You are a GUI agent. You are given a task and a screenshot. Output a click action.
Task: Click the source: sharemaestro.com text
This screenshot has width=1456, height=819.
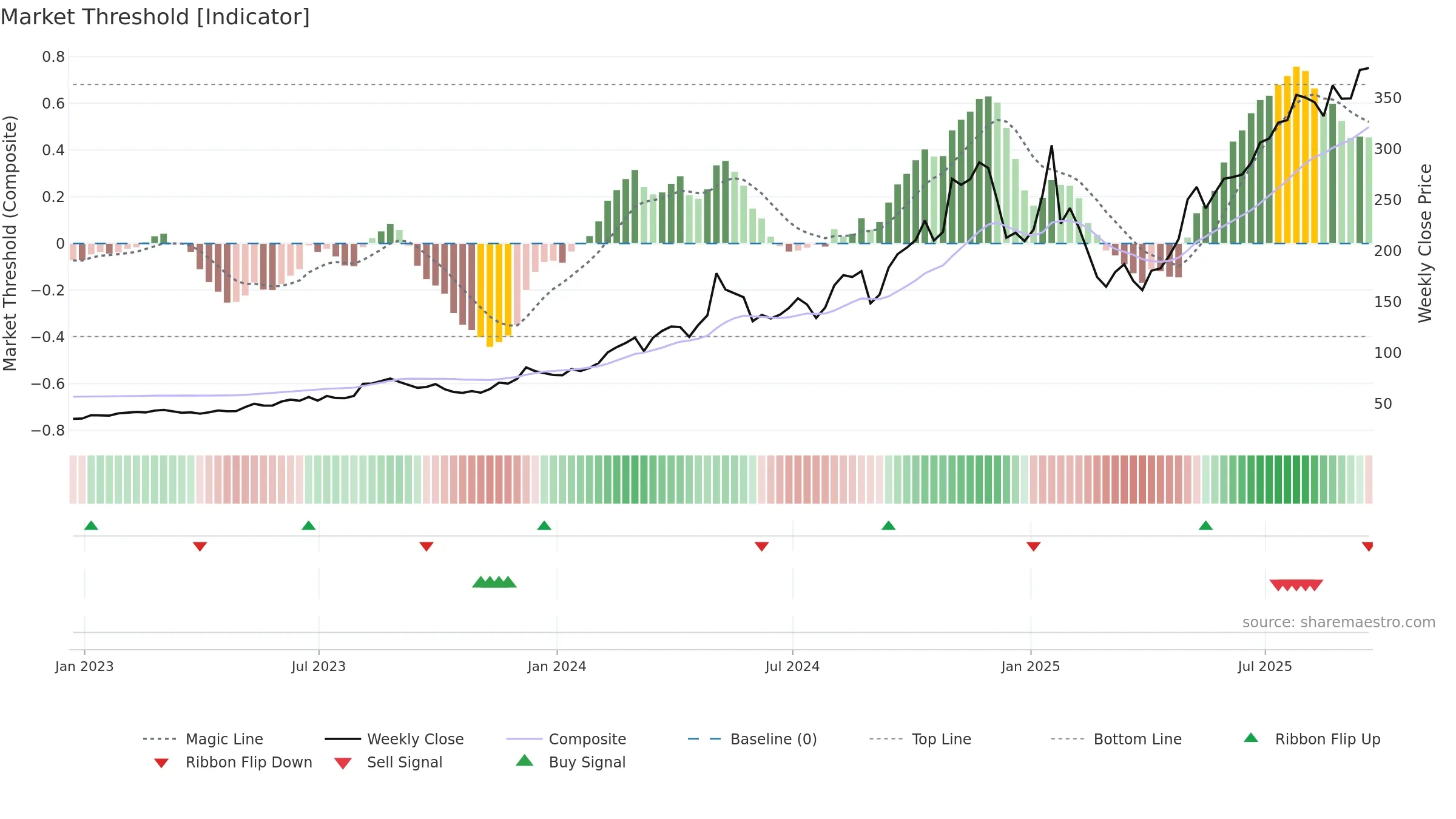click(x=1339, y=622)
